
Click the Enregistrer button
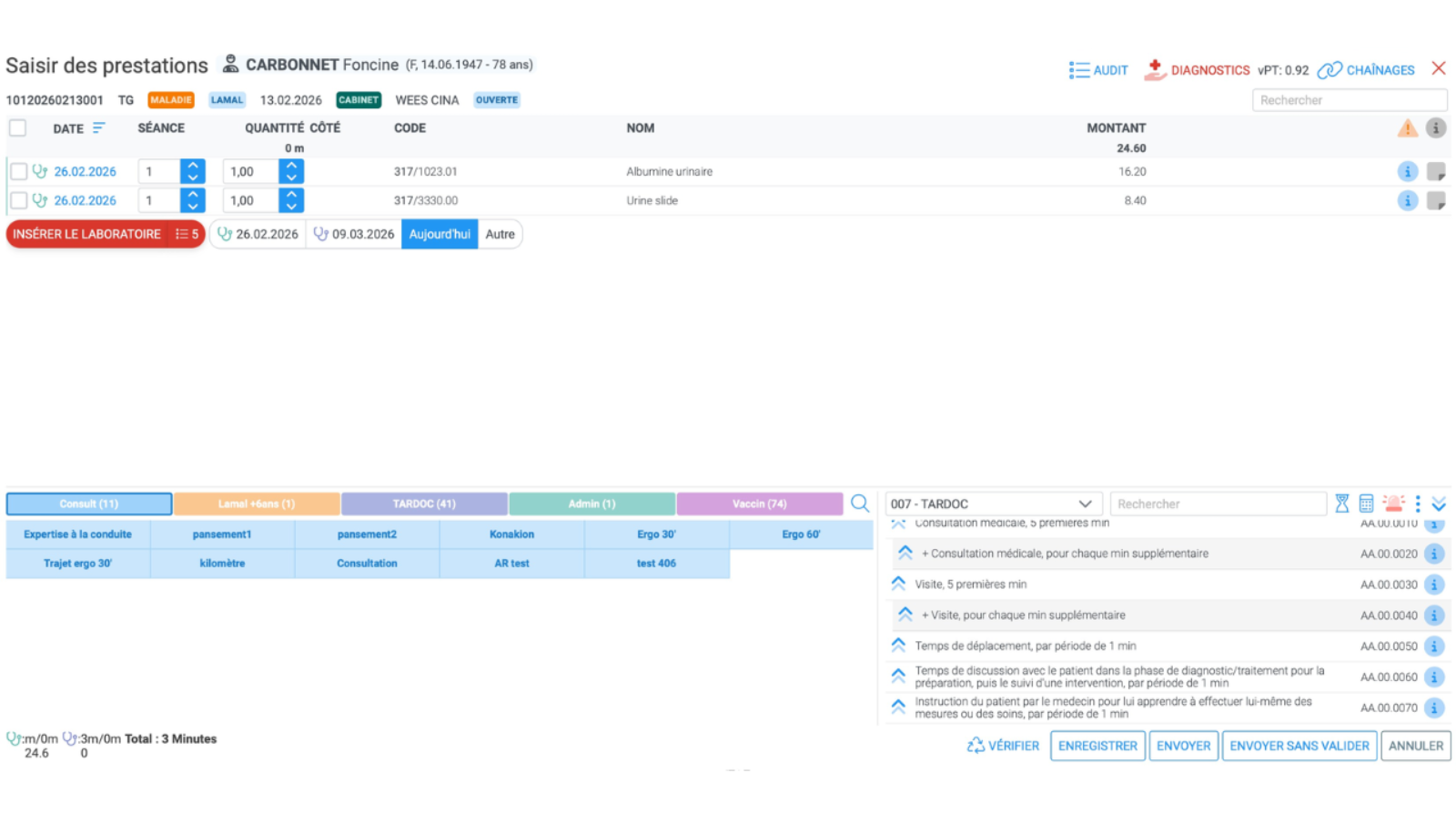coord(1097,746)
